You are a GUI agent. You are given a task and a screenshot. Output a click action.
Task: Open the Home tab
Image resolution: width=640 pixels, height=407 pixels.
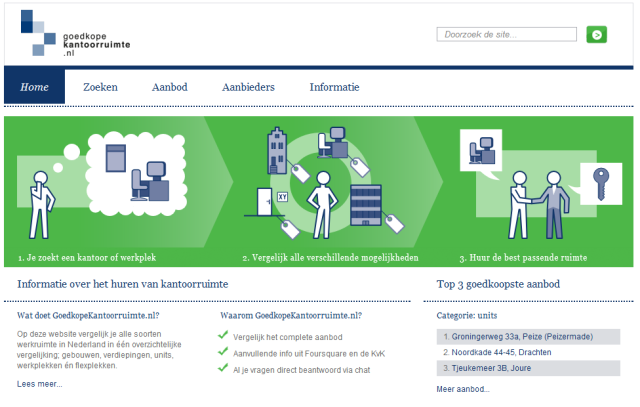[34, 87]
